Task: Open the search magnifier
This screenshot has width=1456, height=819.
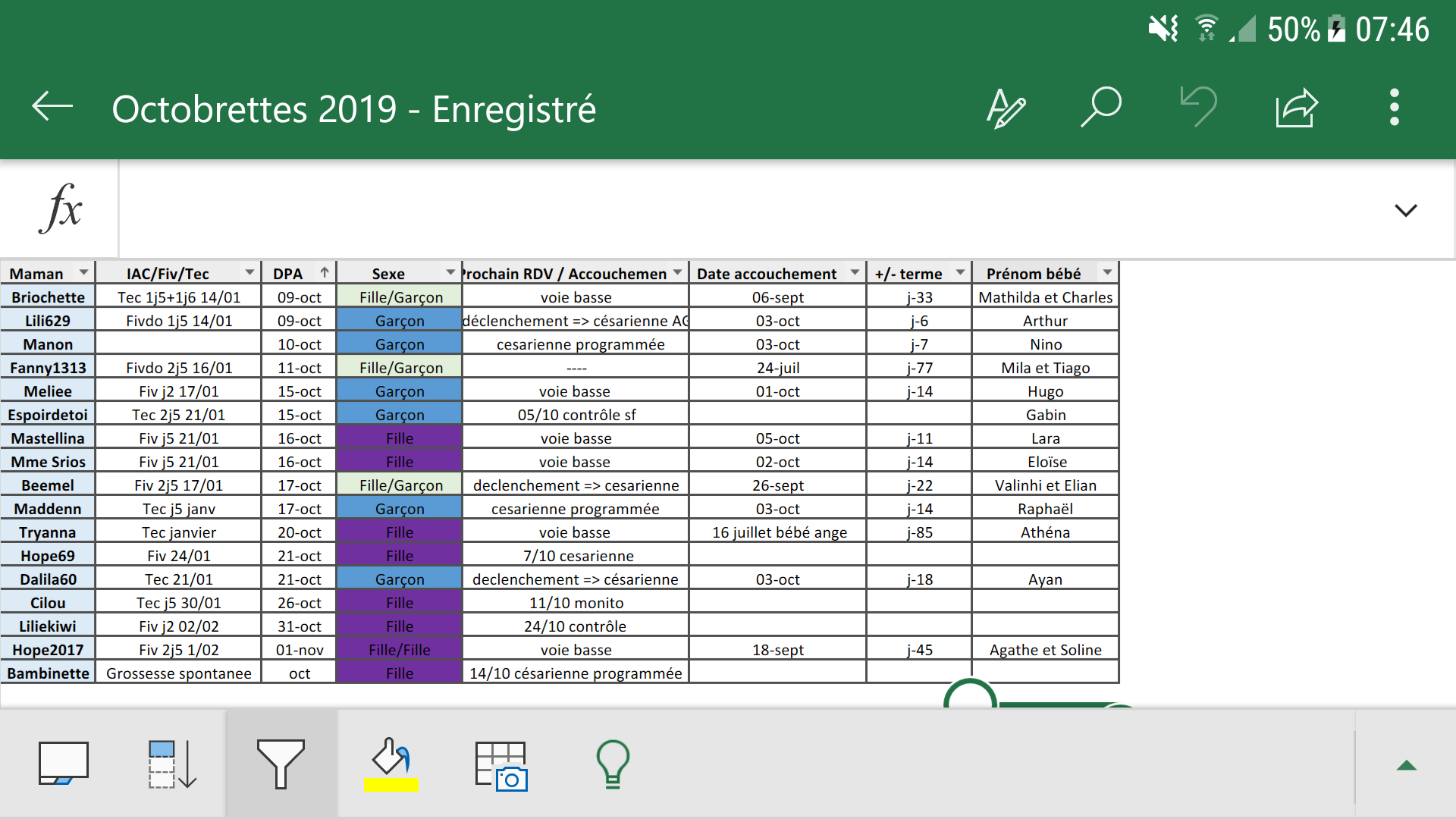Action: [1101, 107]
